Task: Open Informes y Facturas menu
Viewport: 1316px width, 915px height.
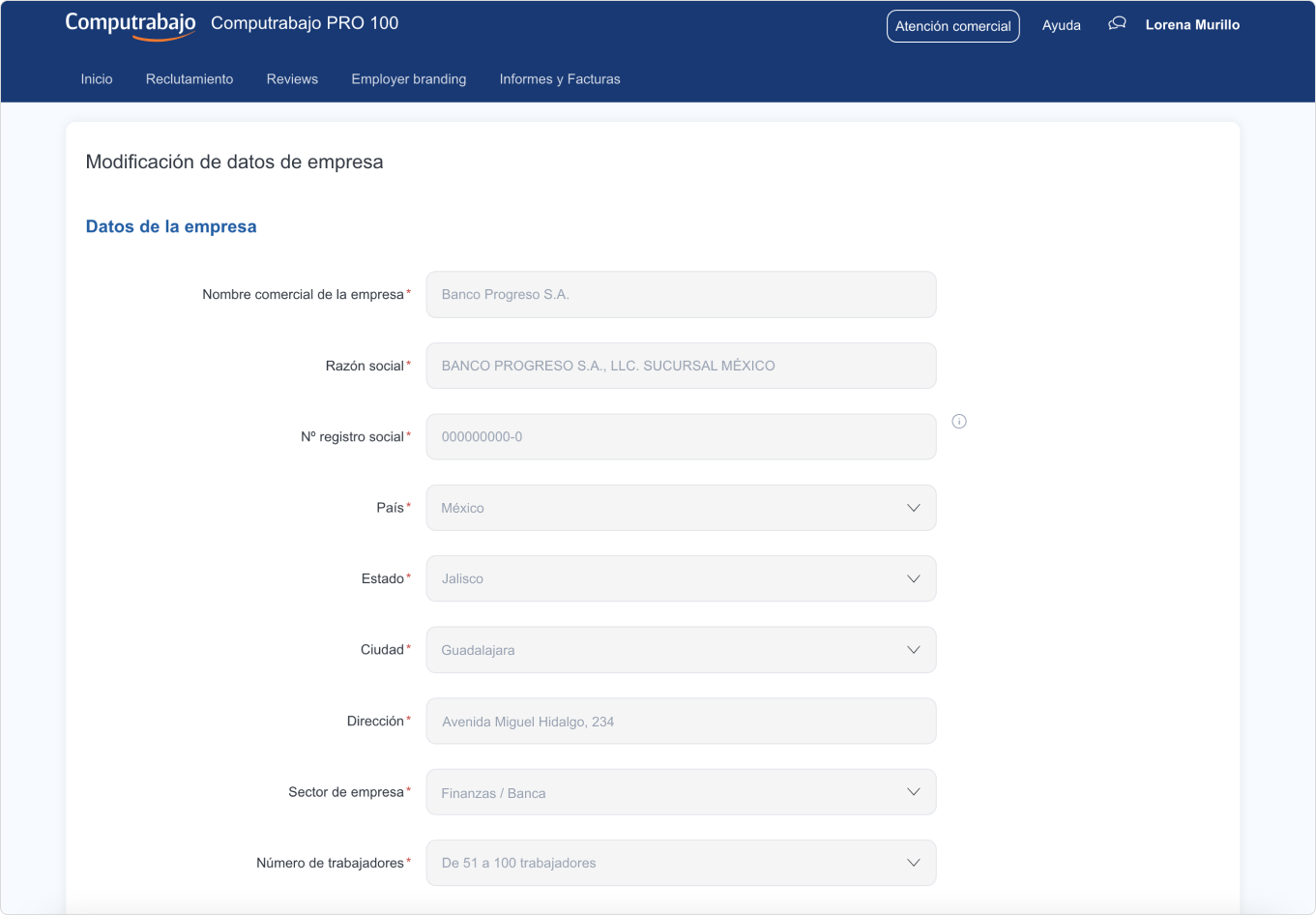Action: (x=560, y=79)
